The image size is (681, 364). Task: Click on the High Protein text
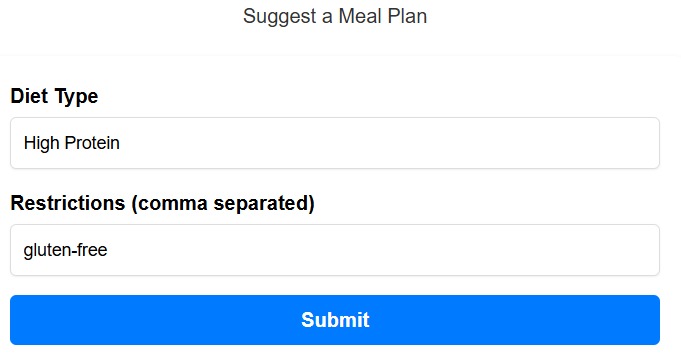tap(72, 143)
